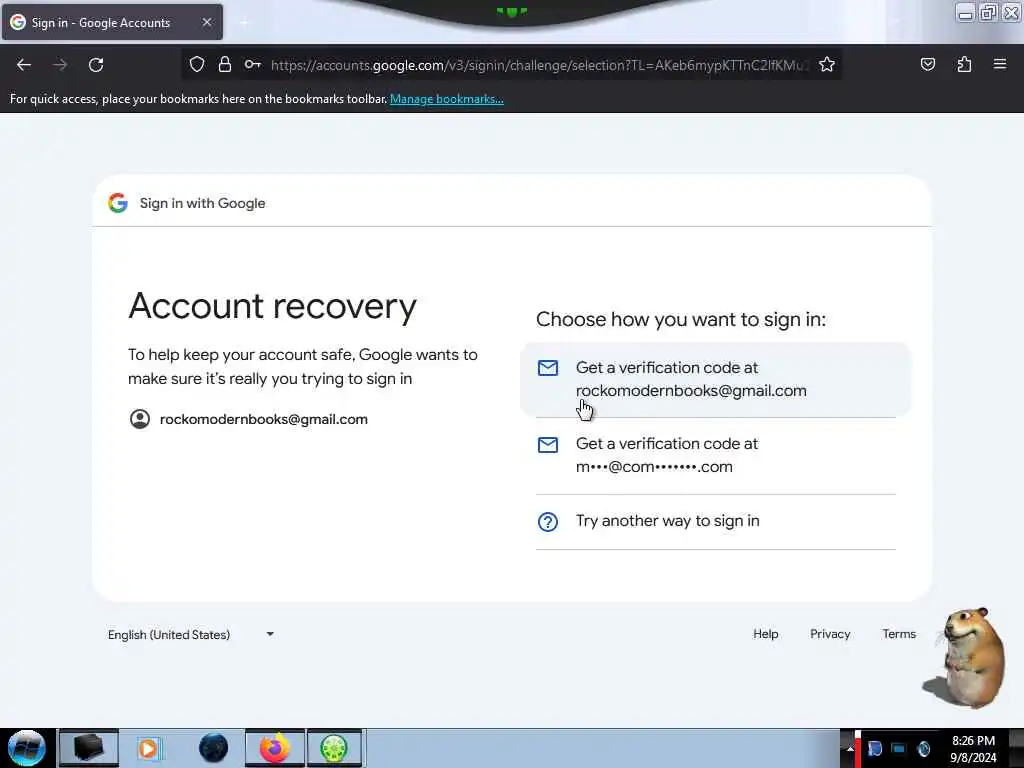
Task: Open the black box taskbar app
Action: click(89, 748)
